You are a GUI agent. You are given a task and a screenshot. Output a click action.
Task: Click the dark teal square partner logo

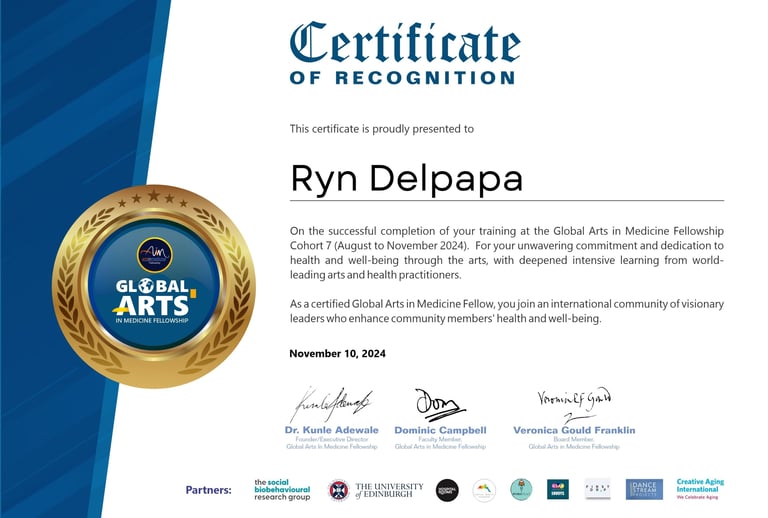[558, 489]
